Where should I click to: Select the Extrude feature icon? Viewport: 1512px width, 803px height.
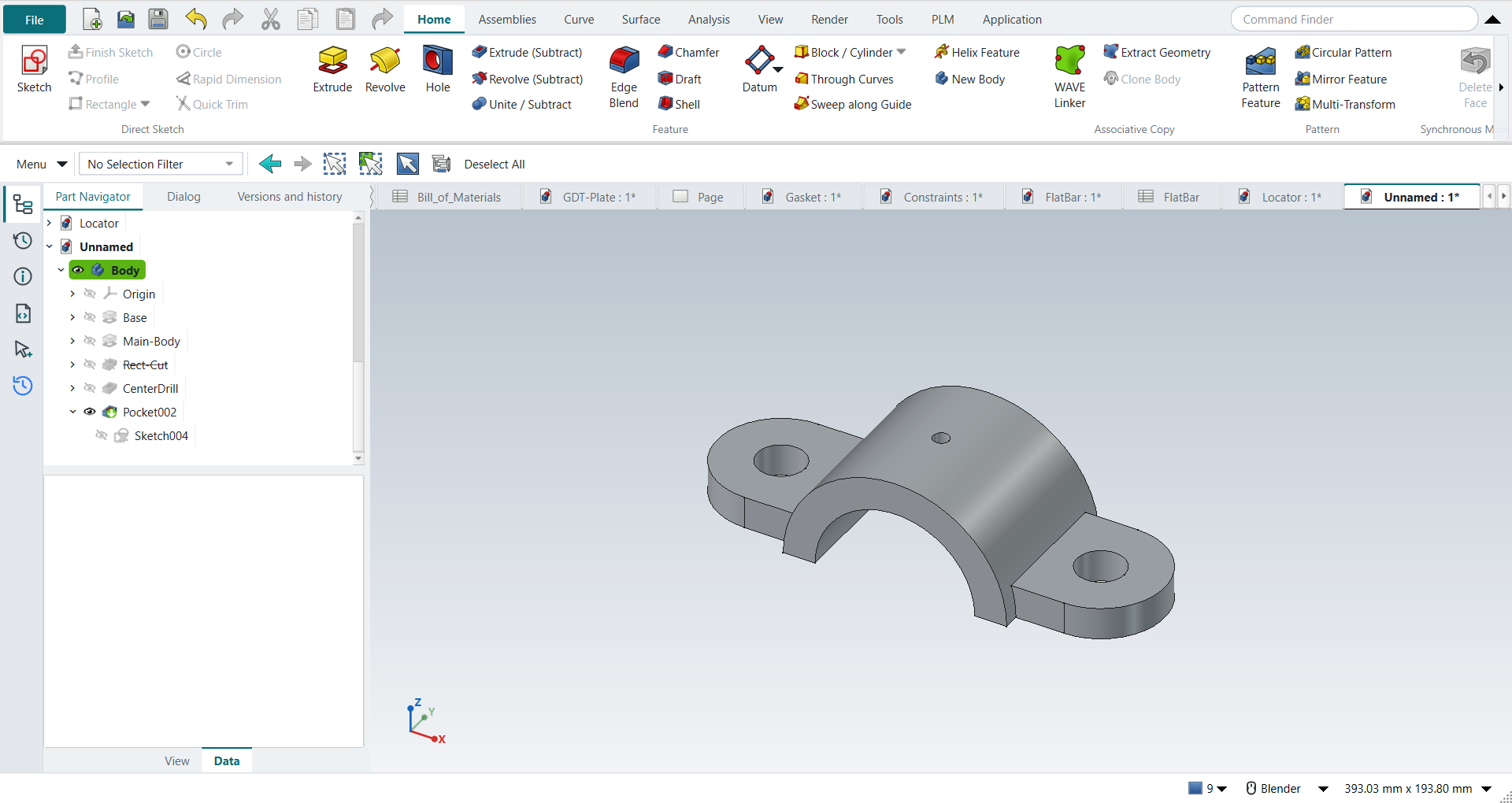[x=332, y=70]
